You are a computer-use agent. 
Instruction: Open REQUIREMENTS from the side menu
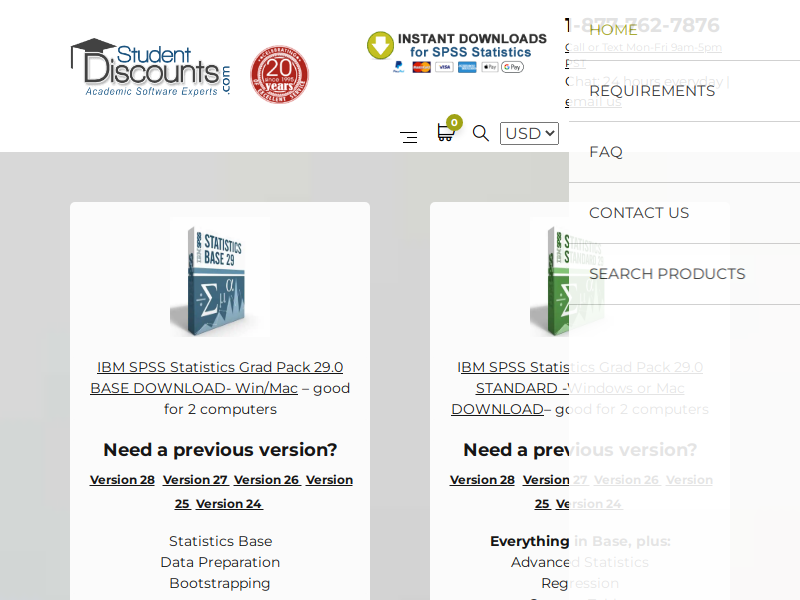point(652,91)
